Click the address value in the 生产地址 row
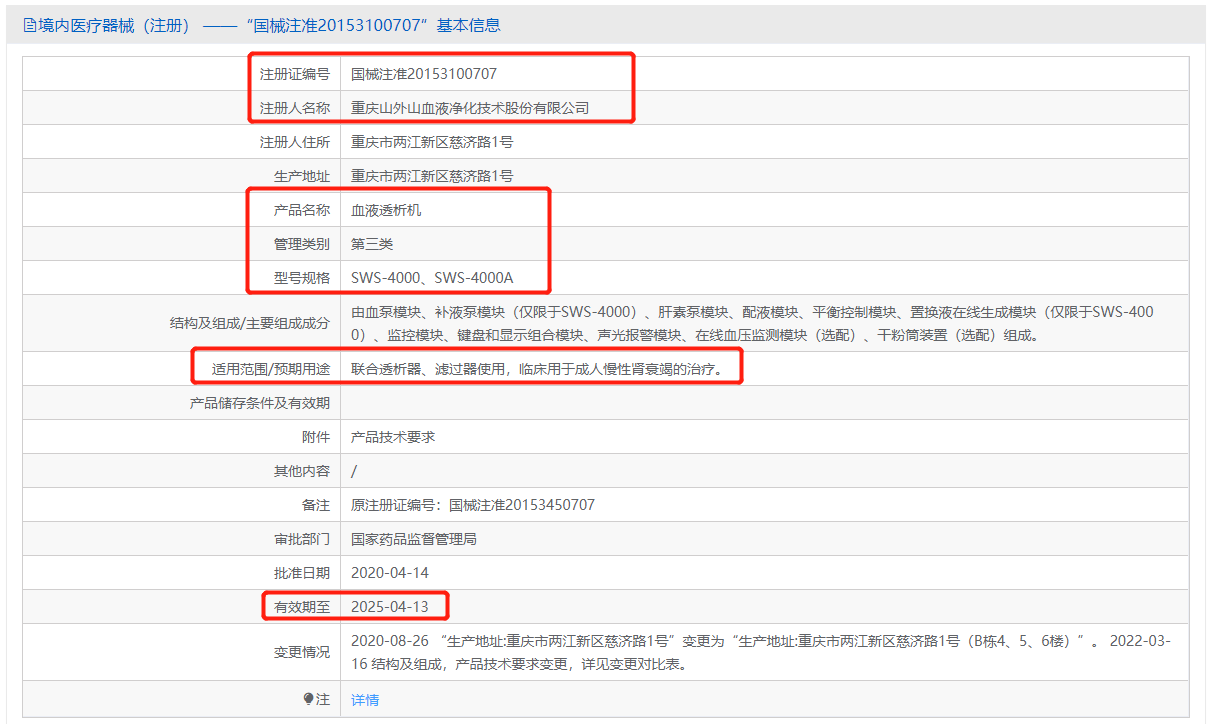The height and width of the screenshot is (724, 1217). 432,176
